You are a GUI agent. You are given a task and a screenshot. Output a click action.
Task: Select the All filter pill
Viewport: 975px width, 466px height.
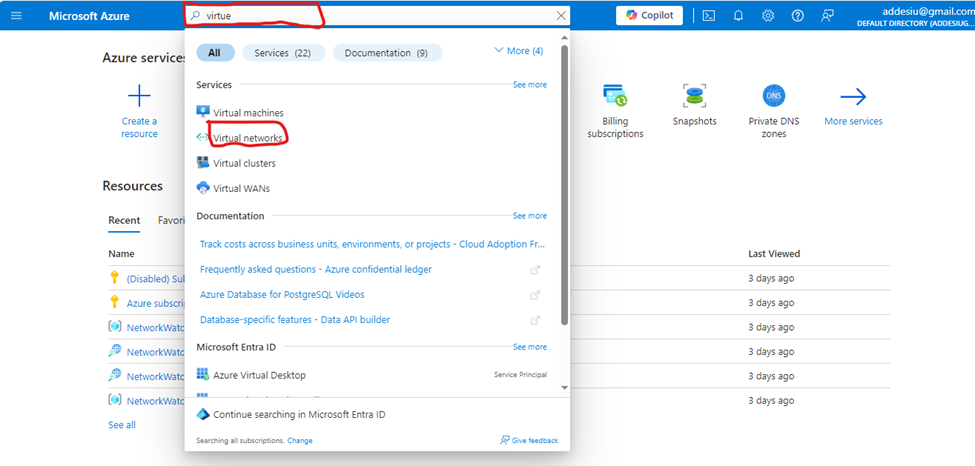(215, 53)
